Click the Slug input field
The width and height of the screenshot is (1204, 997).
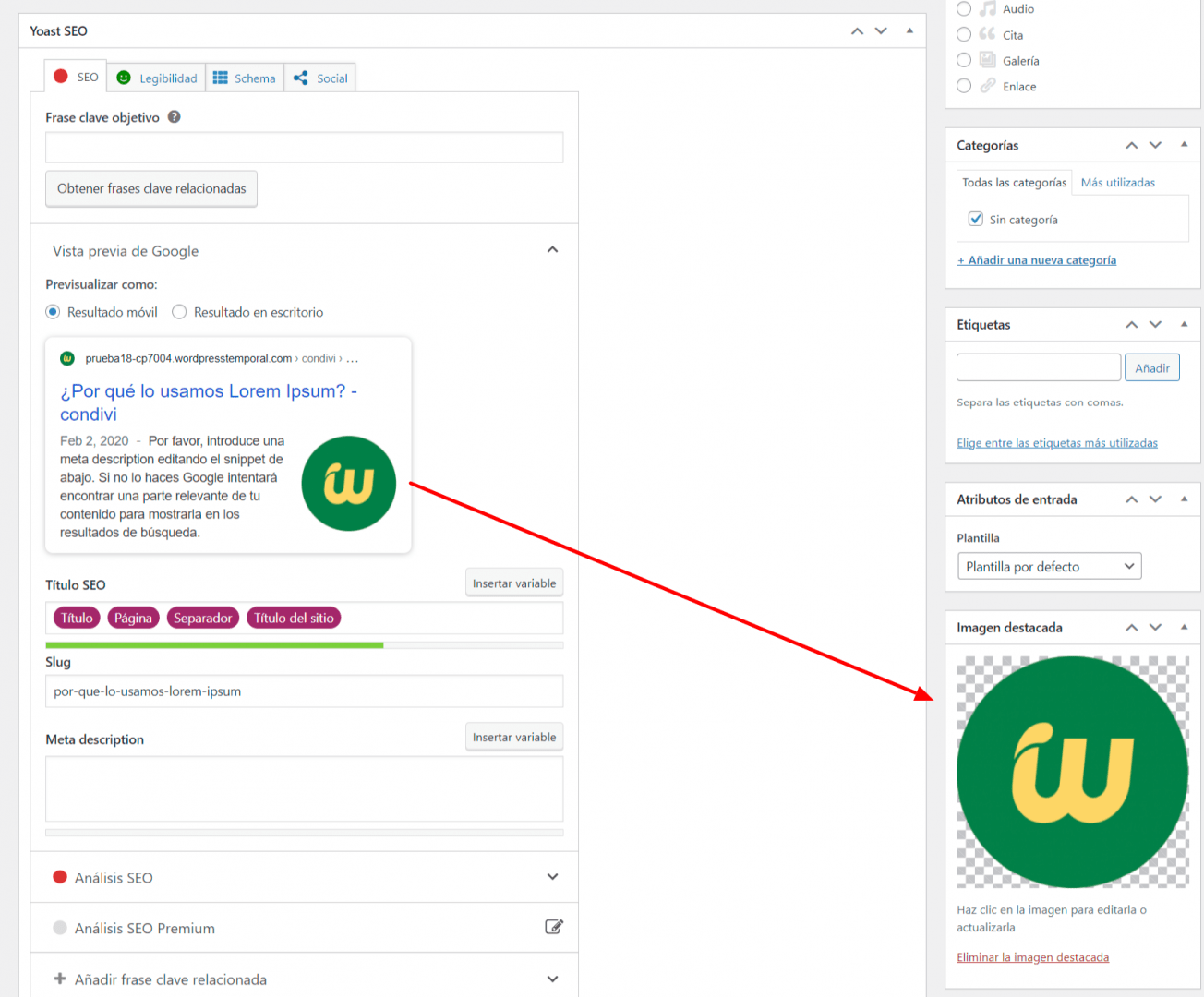tap(304, 691)
